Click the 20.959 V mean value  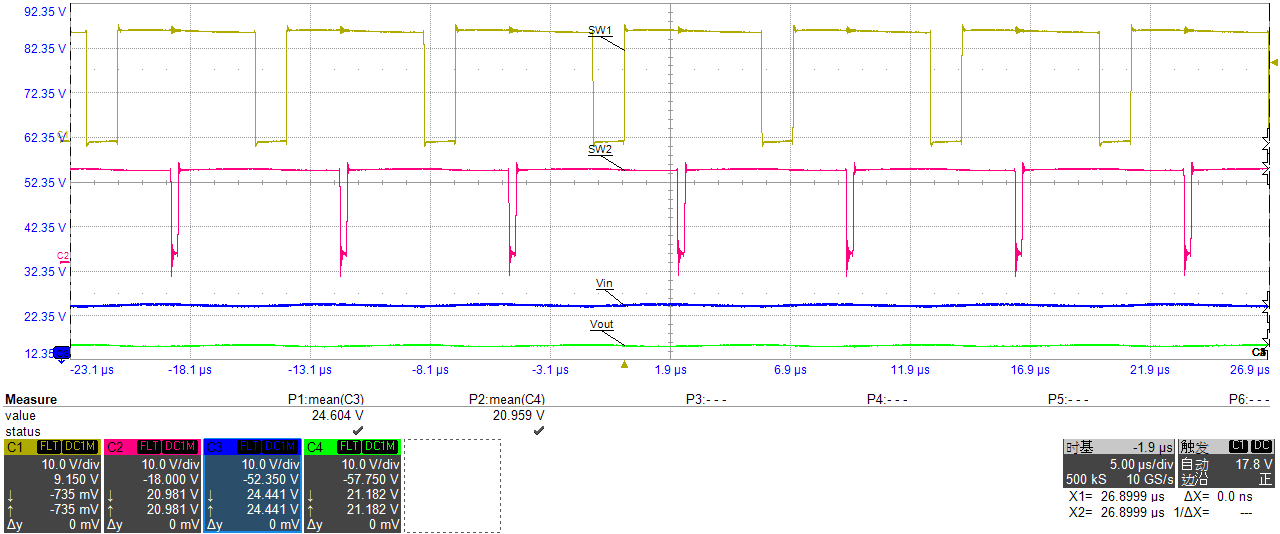pyautogui.click(x=519, y=415)
